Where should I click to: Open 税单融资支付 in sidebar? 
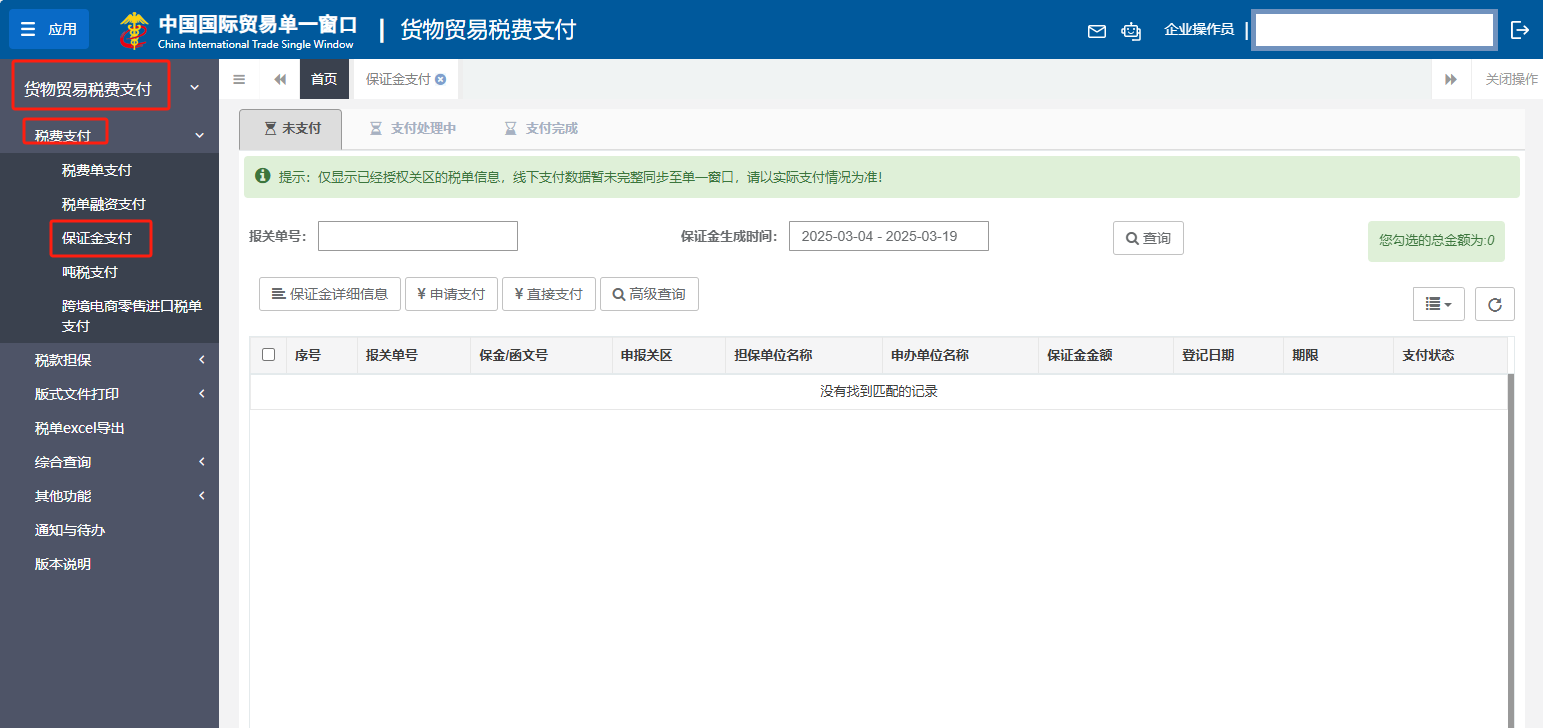(103, 204)
